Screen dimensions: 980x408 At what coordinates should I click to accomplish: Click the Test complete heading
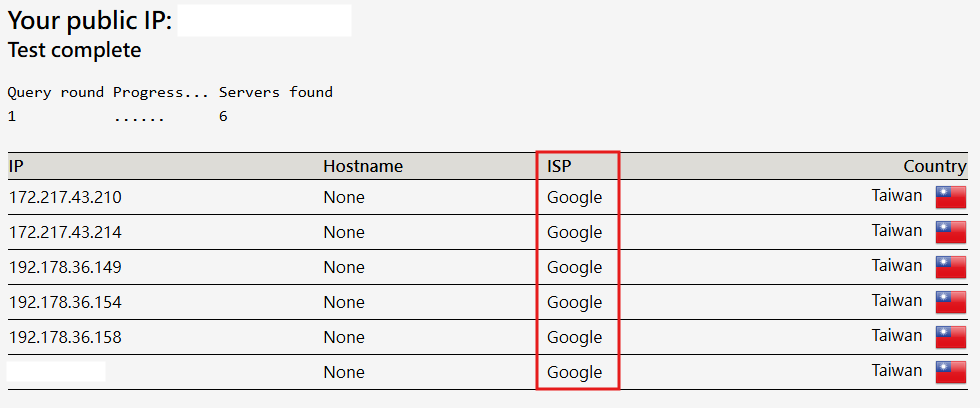coord(74,49)
